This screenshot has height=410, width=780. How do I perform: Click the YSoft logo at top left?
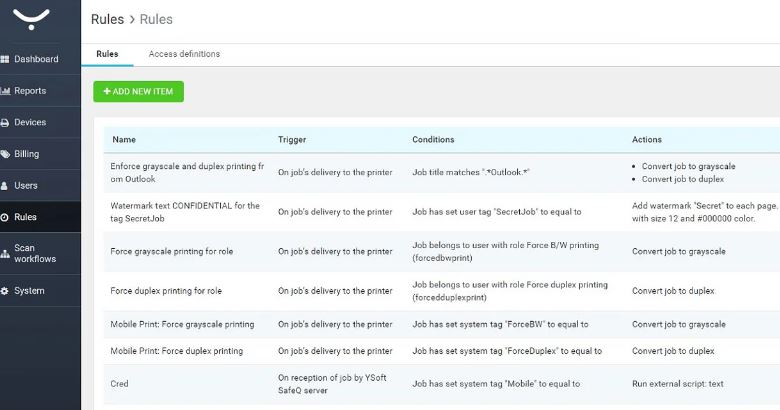pyautogui.click(x=31, y=19)
